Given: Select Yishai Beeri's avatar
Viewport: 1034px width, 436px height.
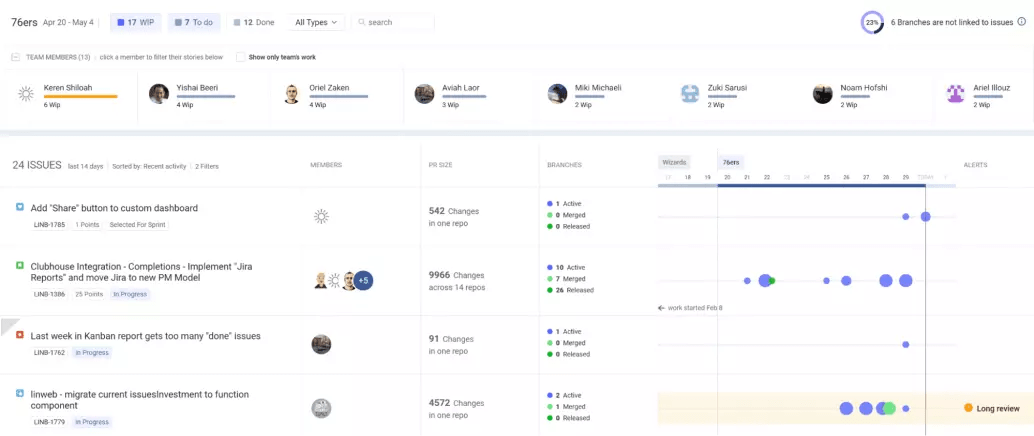Looking at the screenshot, I should (158, 94).
